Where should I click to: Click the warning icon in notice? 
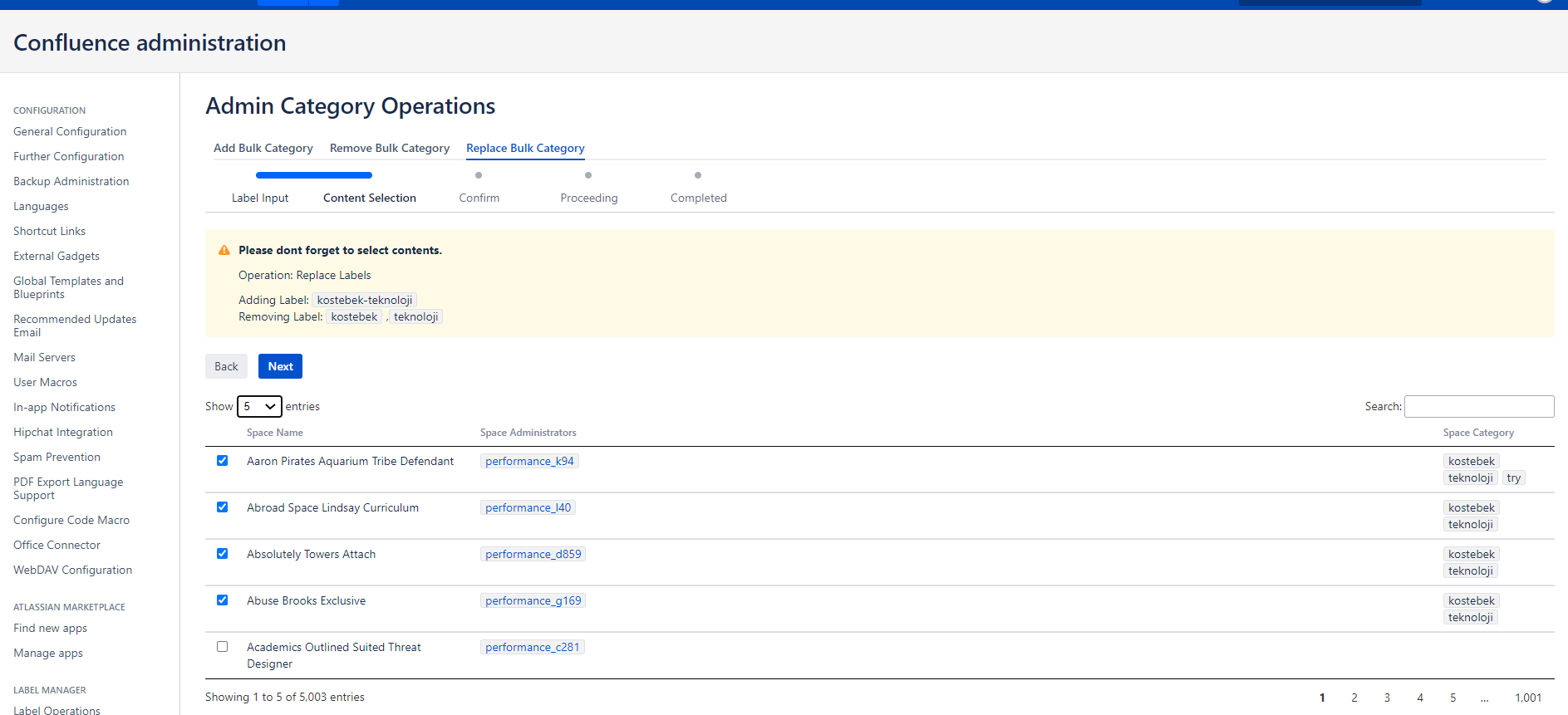[224, 250]
